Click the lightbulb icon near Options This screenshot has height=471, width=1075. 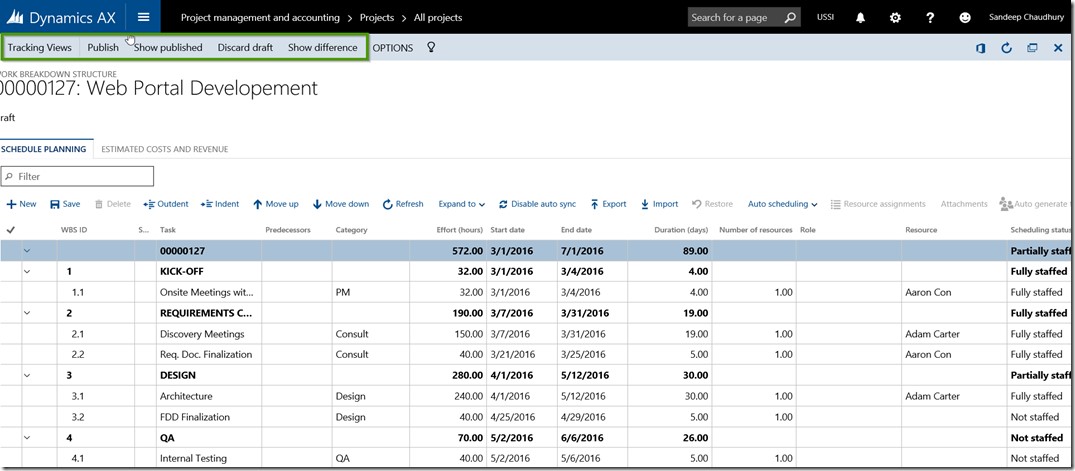(431, 47)
